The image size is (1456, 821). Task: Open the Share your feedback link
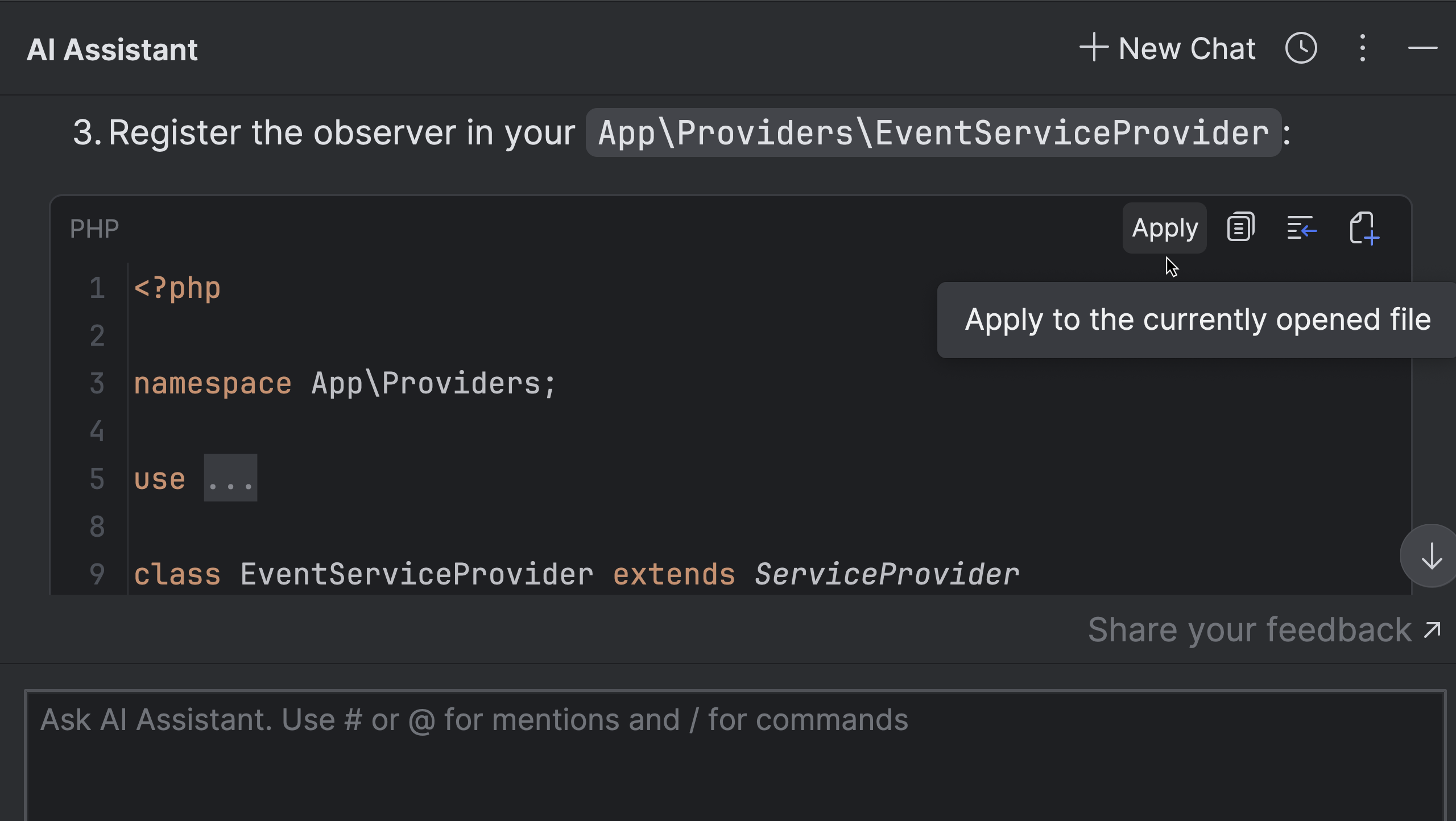1263,630
